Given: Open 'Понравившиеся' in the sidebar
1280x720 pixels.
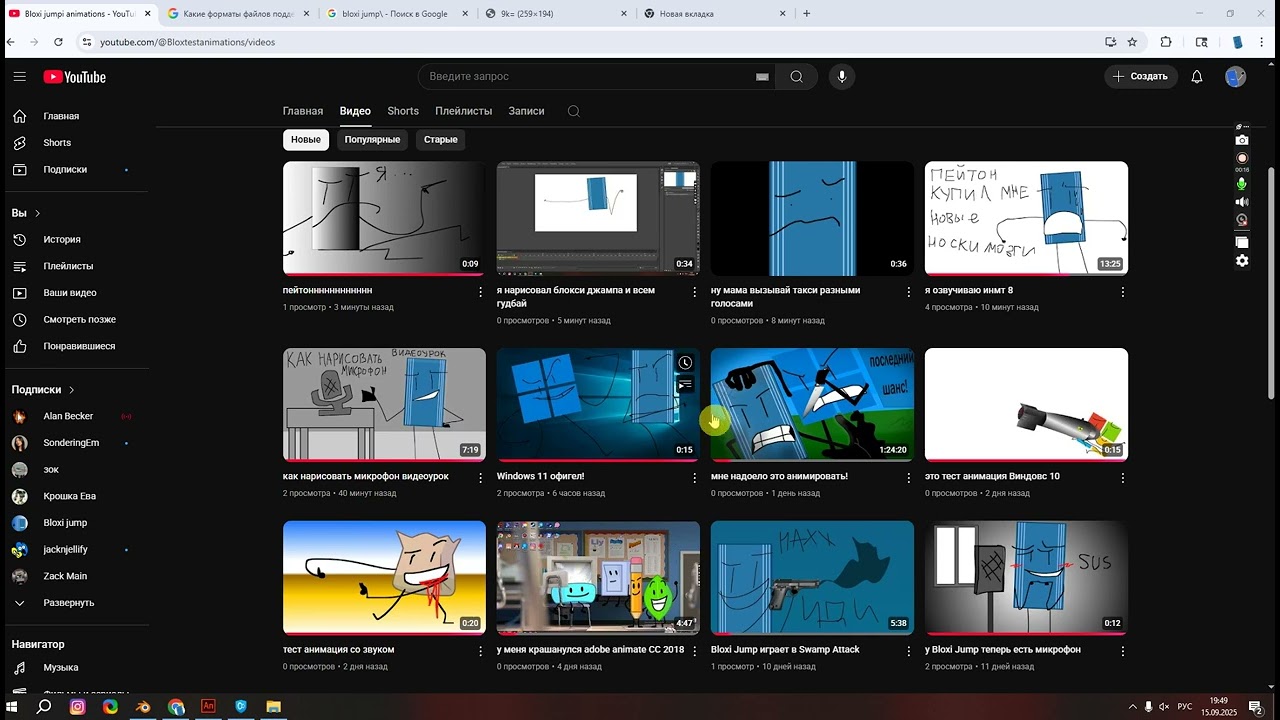Looking at the screenshot, I should (78, 346).
